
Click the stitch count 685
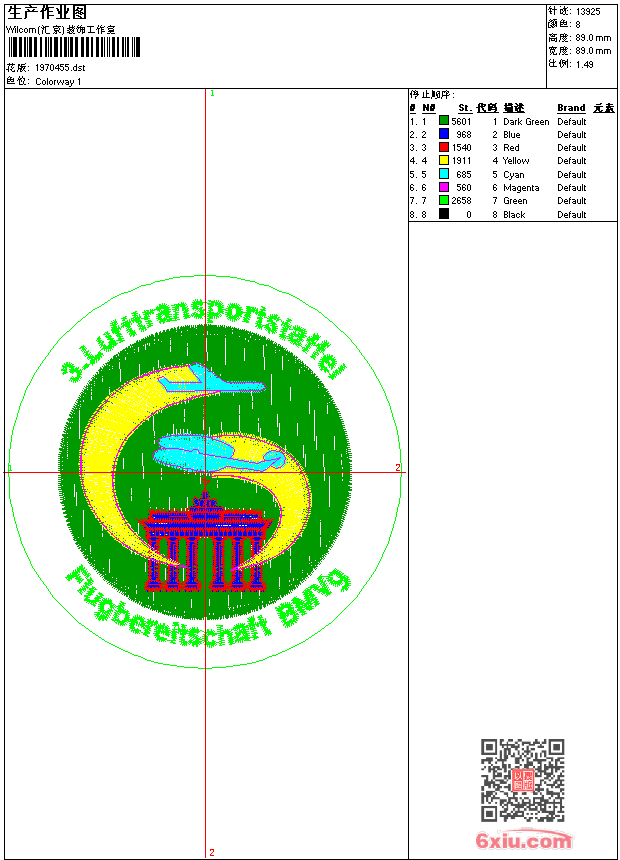point(464,174)
